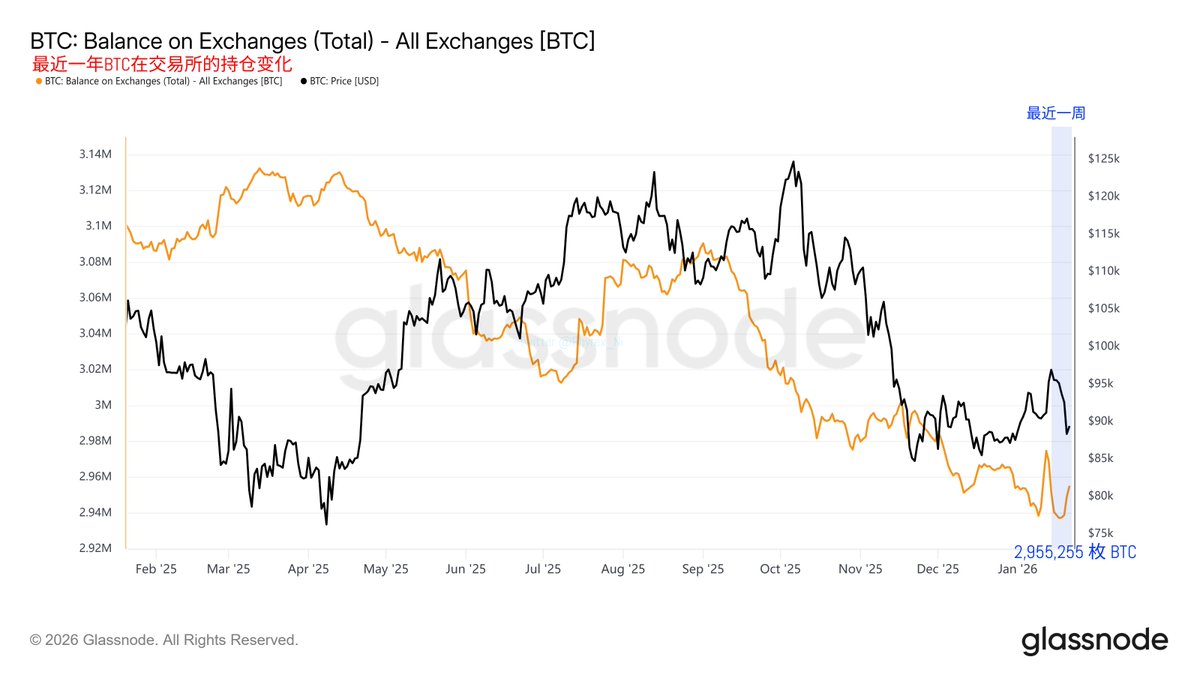Click the '2.92M' balance axis label
The image size is (1200, 675).
click(97, 548)
